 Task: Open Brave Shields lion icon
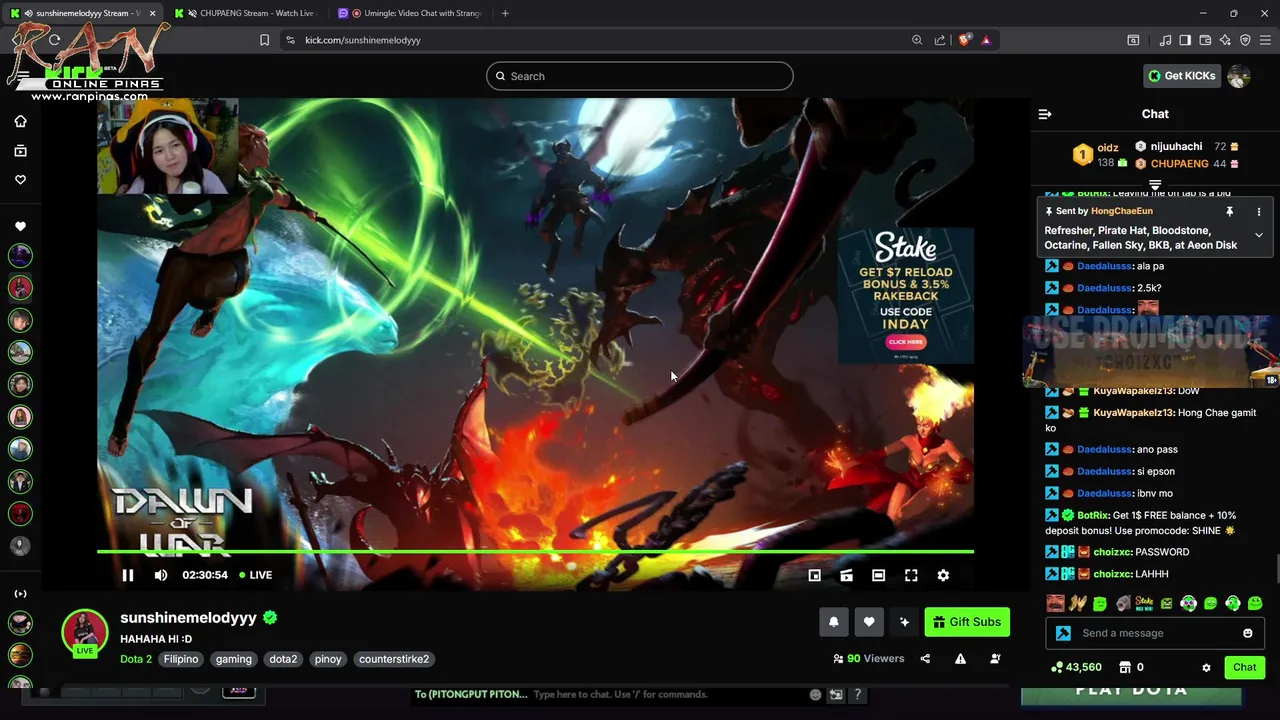(x=964, y=40)
